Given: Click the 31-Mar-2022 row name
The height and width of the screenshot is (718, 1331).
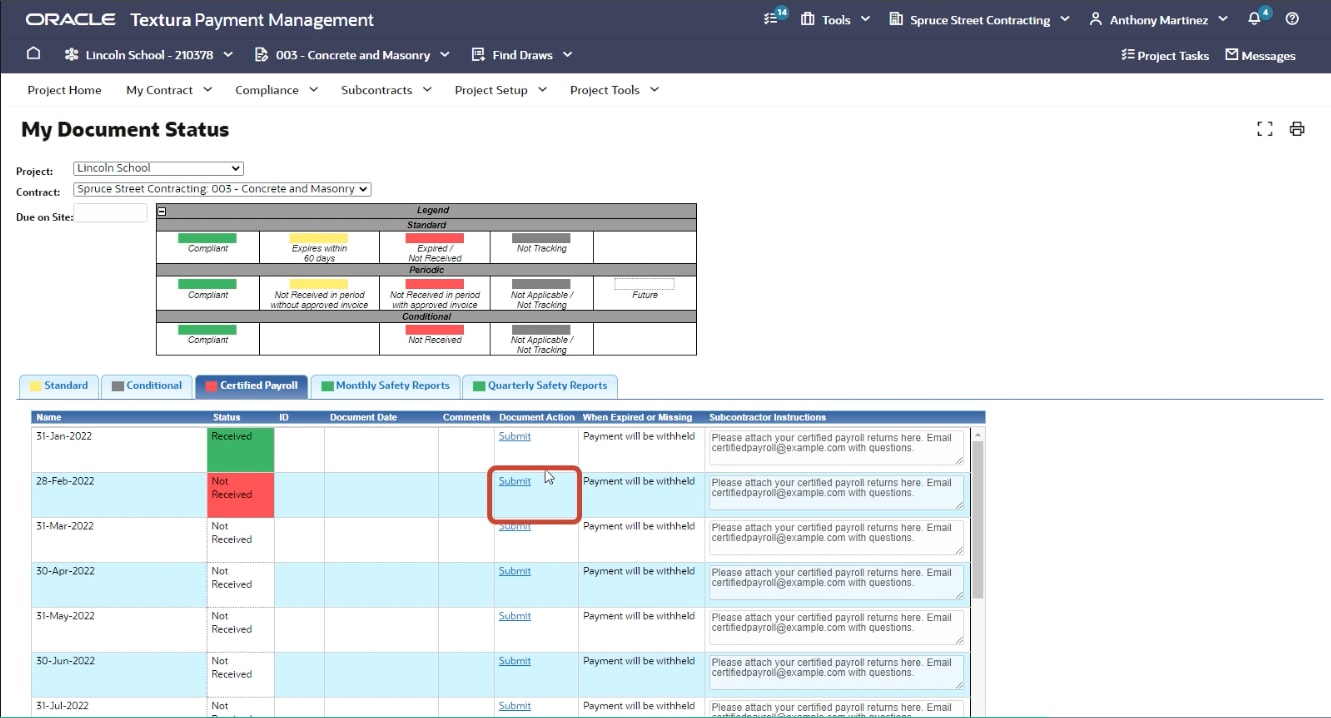Looking at the screenshot, I should (64, 526).
